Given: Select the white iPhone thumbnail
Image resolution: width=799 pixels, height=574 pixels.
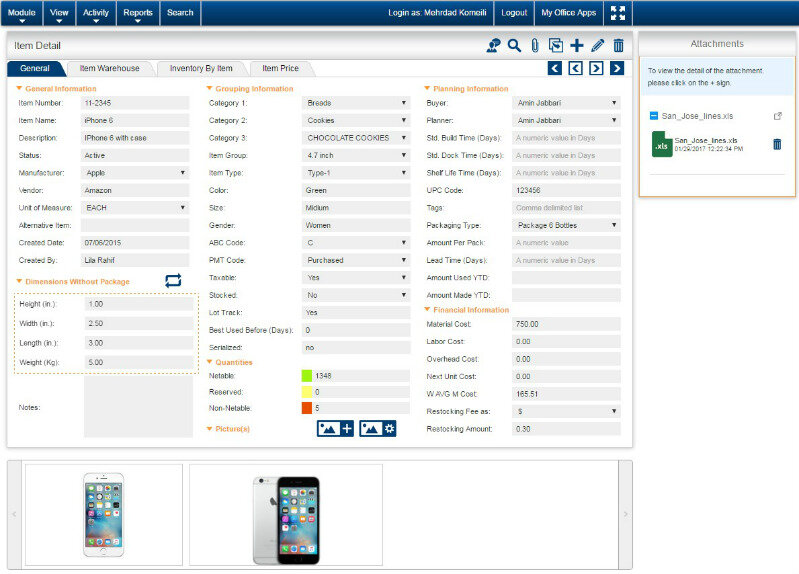Looking at the screenshot, I should tap(104, 514).
